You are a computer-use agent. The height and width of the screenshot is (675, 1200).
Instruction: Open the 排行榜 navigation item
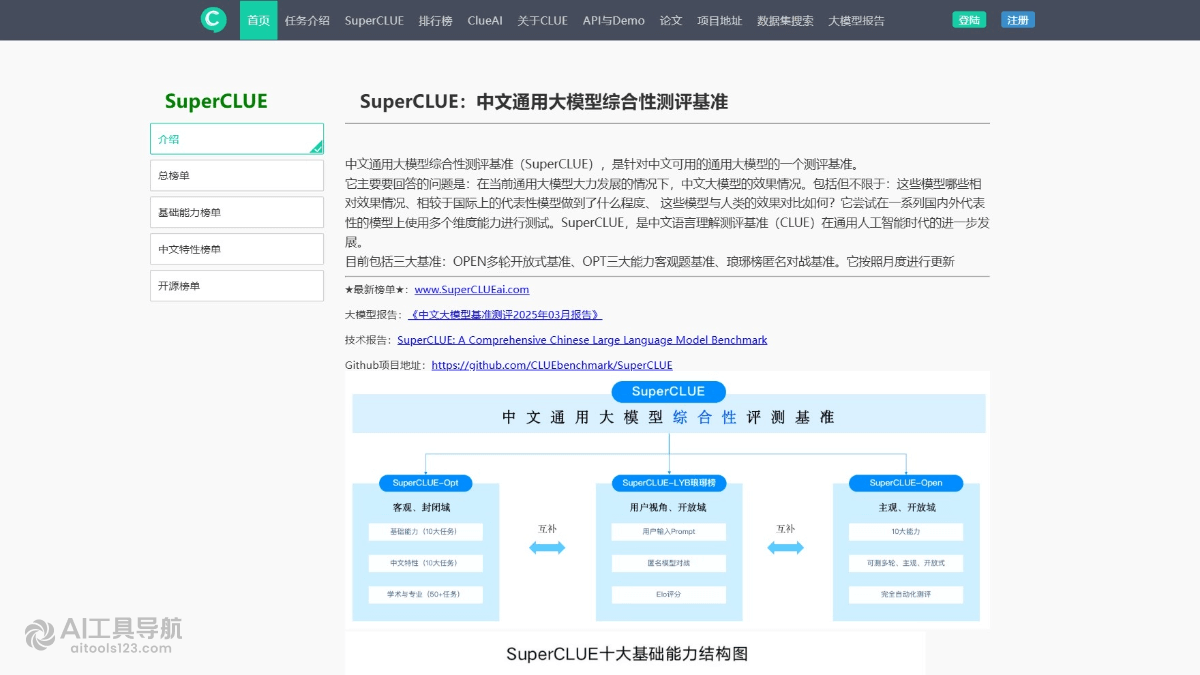(435, 20)
